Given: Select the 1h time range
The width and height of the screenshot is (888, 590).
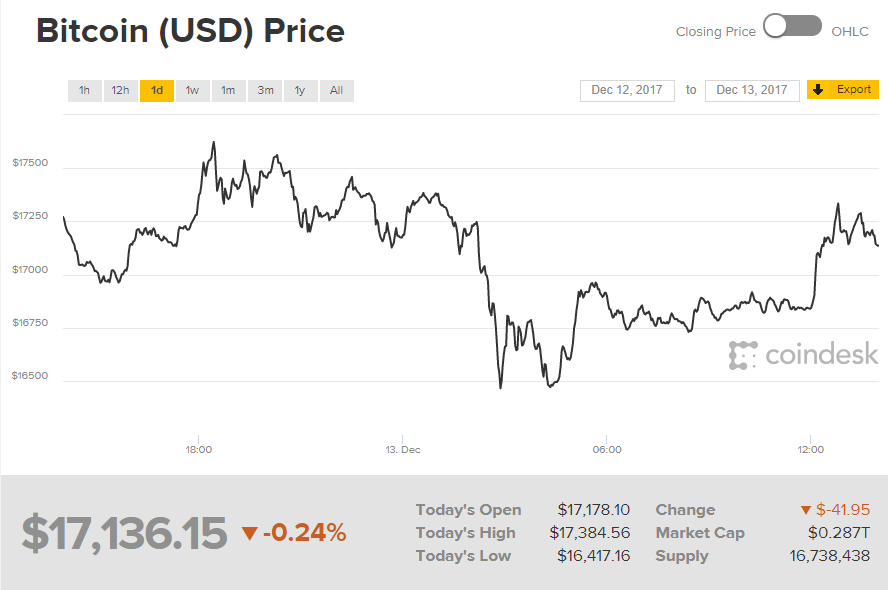Looking at the screenshot, I should [85, 91].
